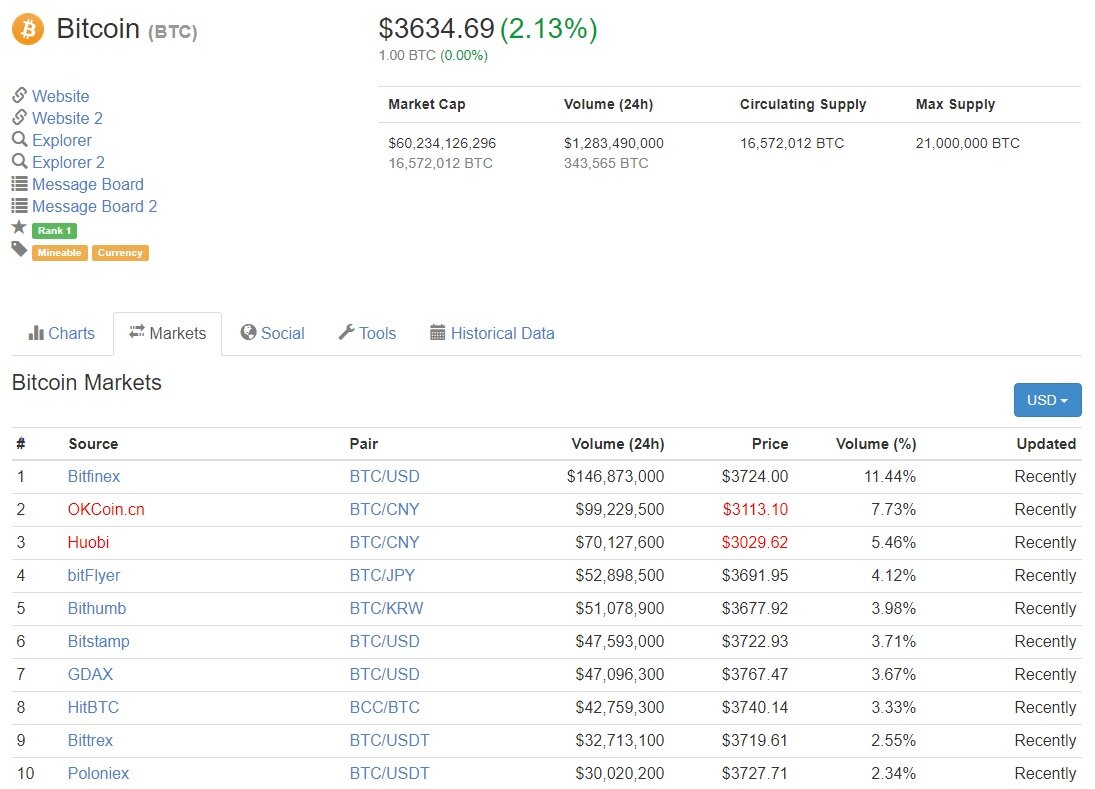Viewport: 1095px width, 789px height.
Task: Click the $3634.69 Bitcoin price heading
Action: pos(436,29)
